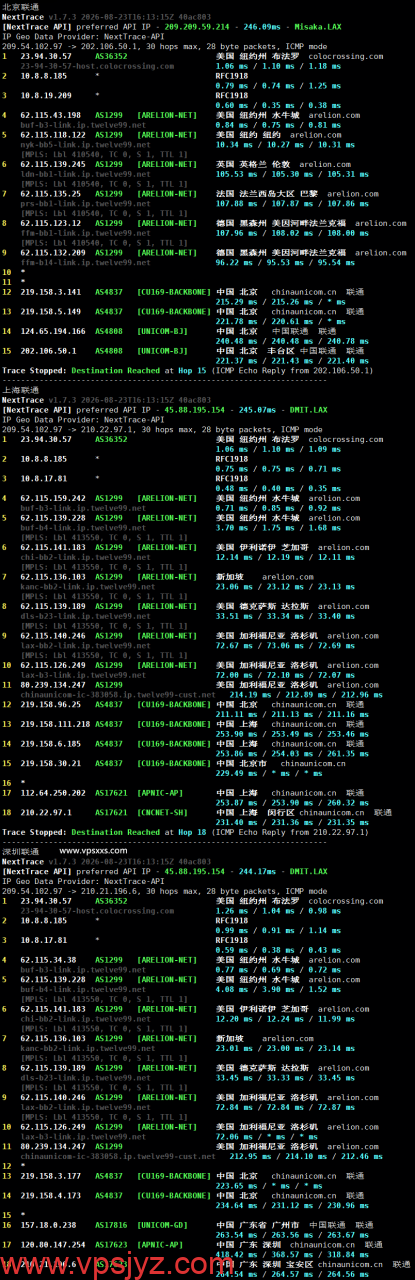Click the 中国 上海 闵行区 location text

(254, 812)
